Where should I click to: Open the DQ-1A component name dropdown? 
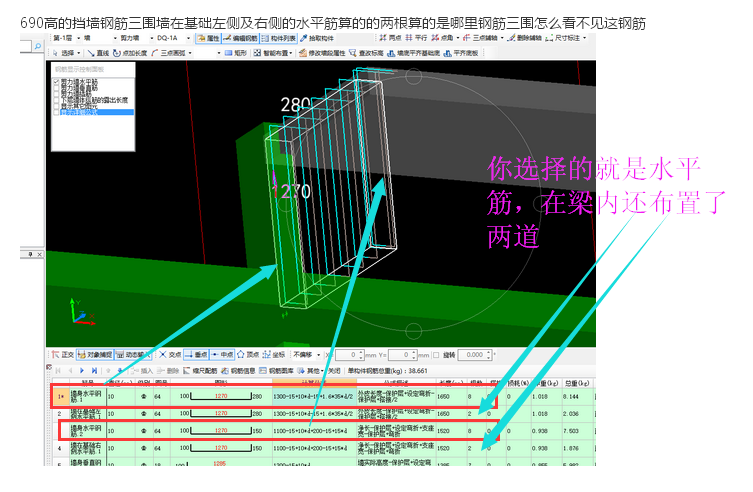[188, 38]
